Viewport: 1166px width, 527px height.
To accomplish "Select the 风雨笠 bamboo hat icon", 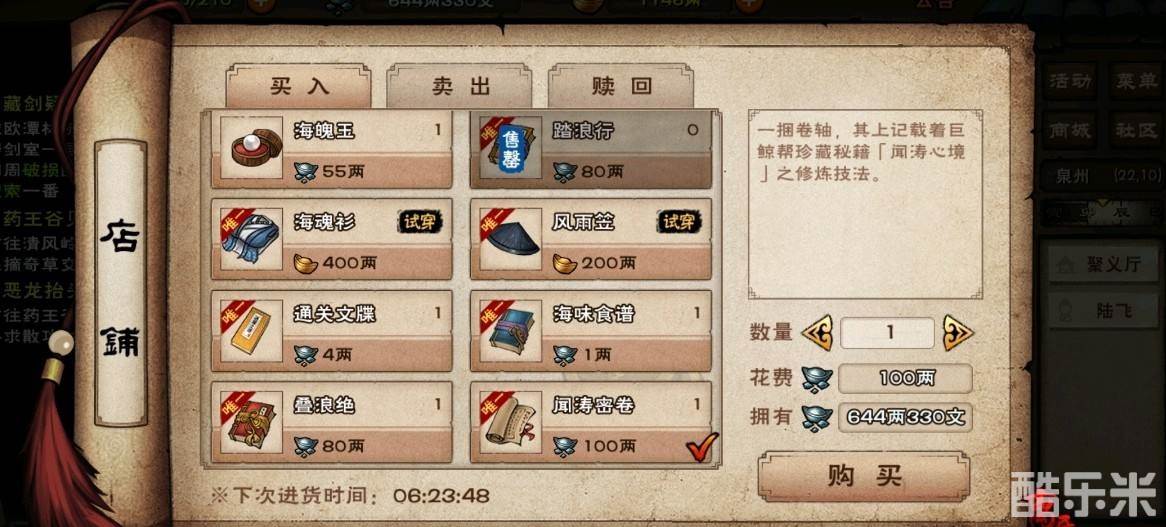I will [511, 238].
